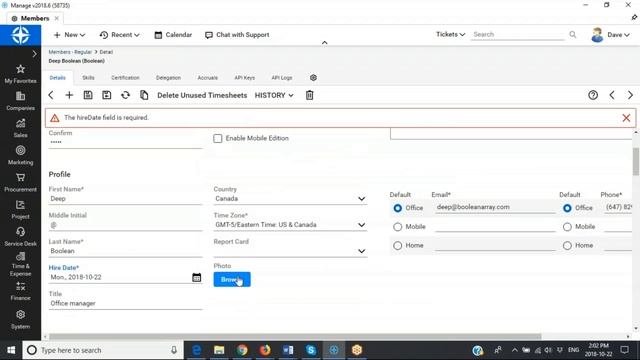Open the Tickets search type dropdown
The image size is (640, 360).
(x=450, y=34)
